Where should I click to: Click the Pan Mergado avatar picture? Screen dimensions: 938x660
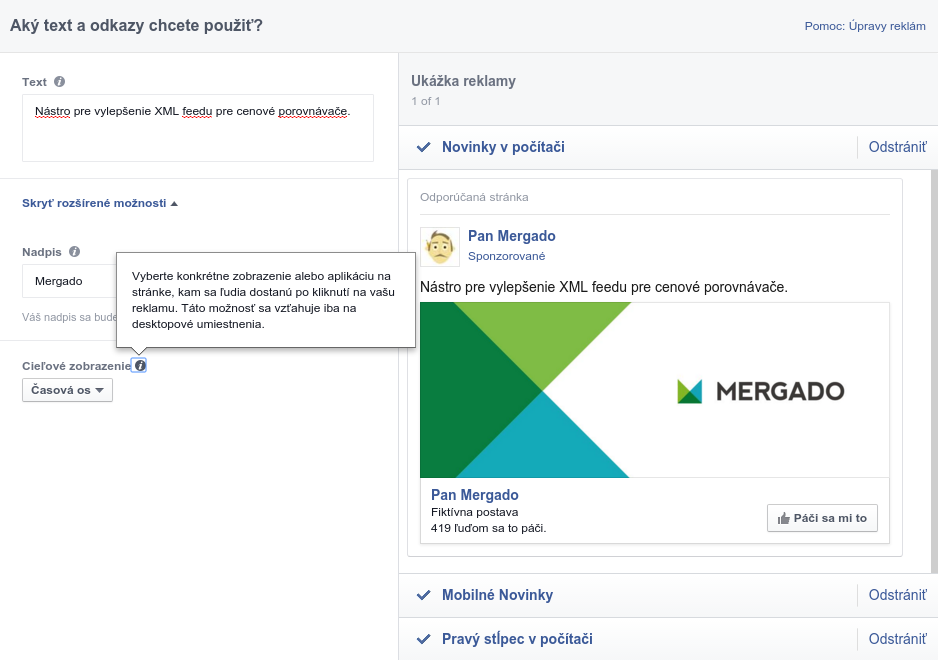pos(440,247)
